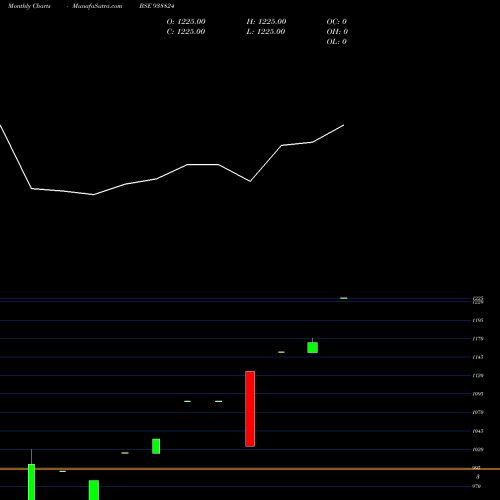Click the 1095 price axis label
Viewport: 500px width, 500px height.
click(478, 394)
